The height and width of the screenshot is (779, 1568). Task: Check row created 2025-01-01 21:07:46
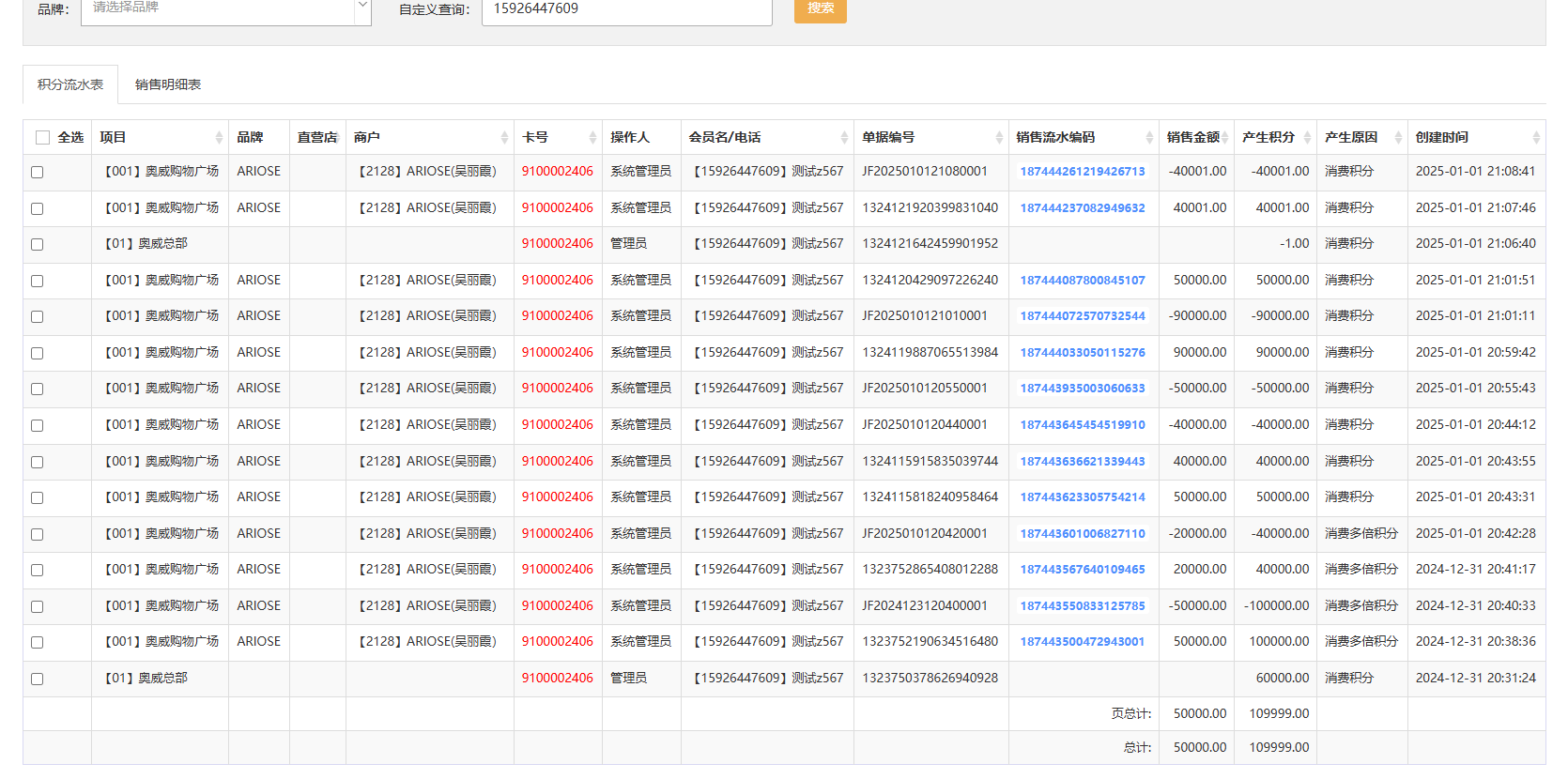tap(38, 208)
